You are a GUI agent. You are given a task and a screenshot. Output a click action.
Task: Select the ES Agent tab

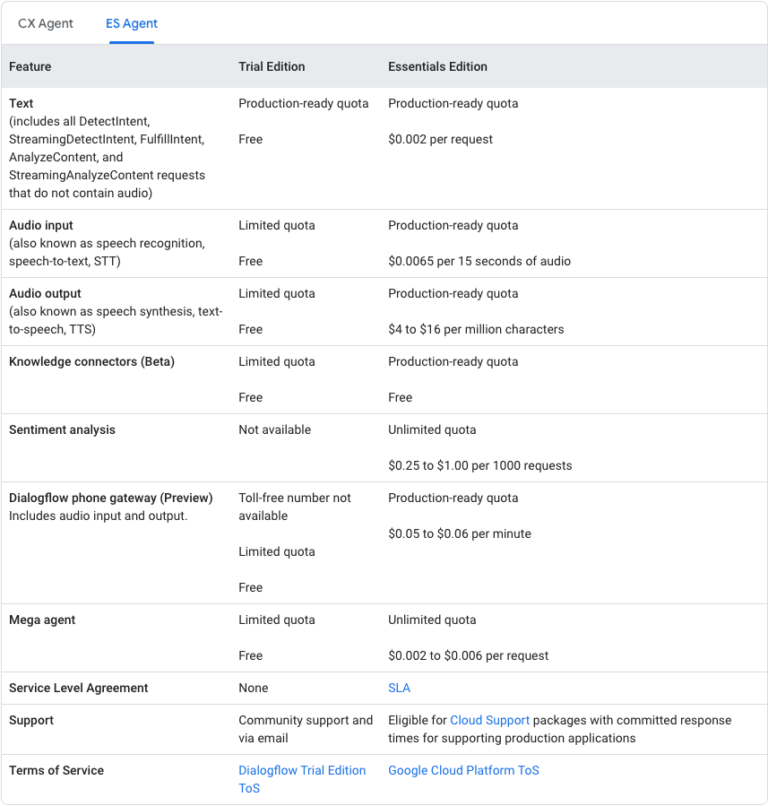coord(132,23)
